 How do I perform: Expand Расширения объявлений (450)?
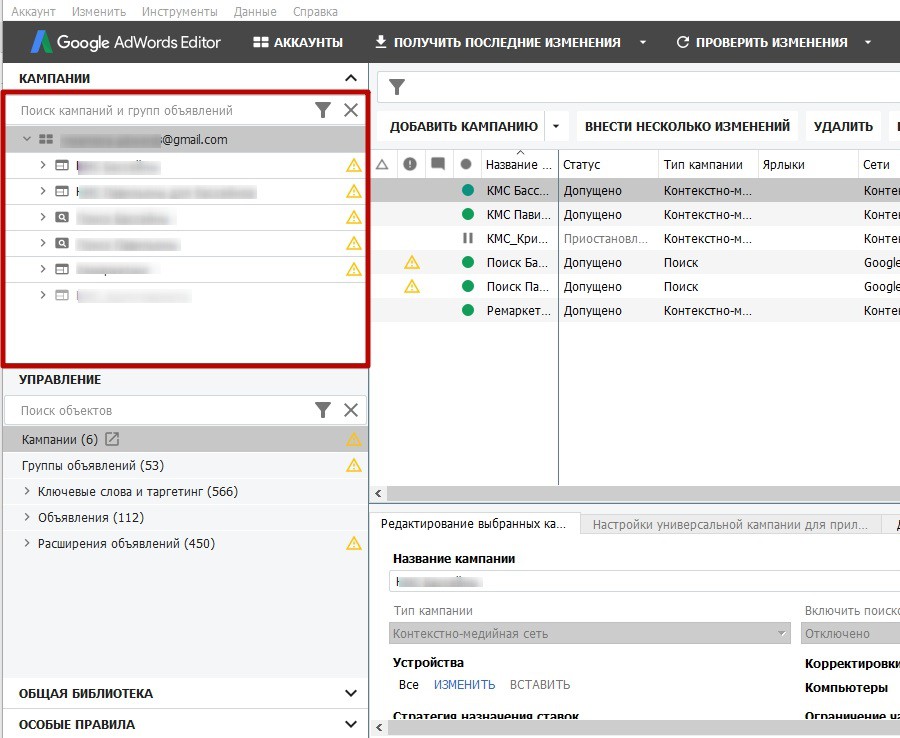pos(26,543)
